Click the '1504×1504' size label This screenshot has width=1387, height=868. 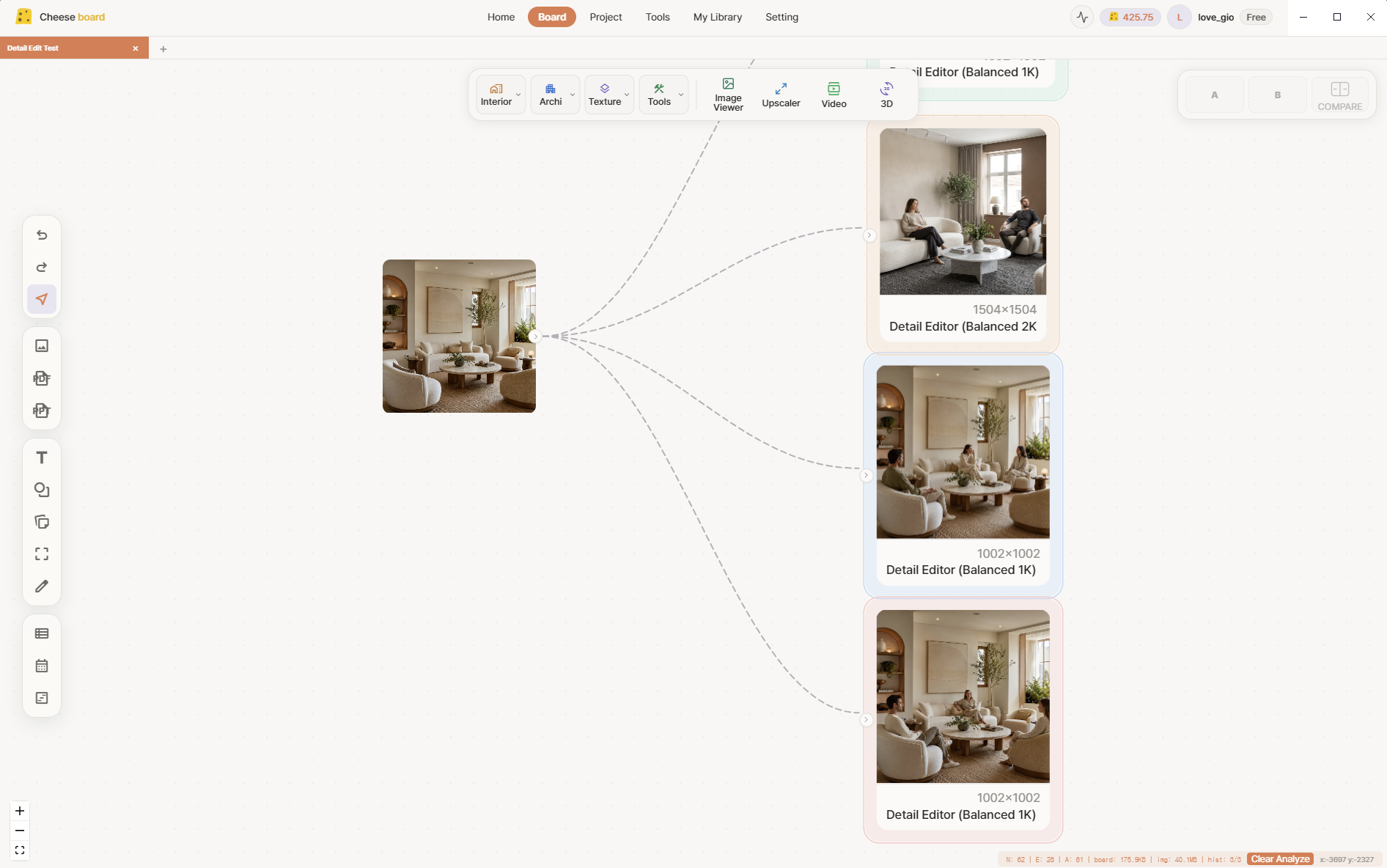tap(1004, 309)
